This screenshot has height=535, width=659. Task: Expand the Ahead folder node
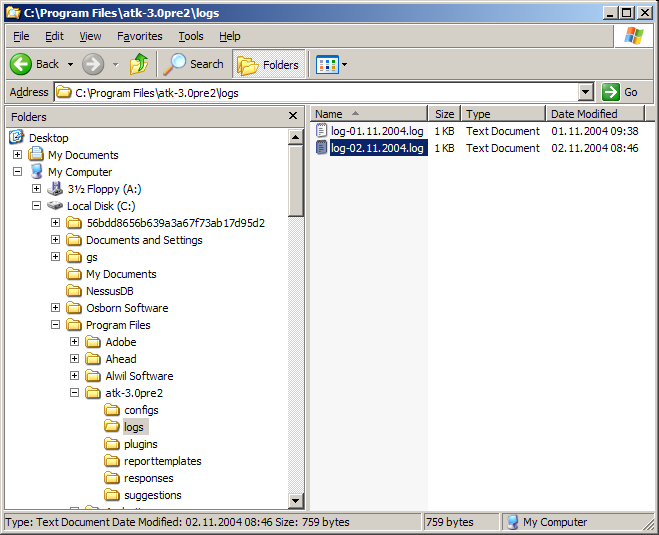(x=74, y=358)
